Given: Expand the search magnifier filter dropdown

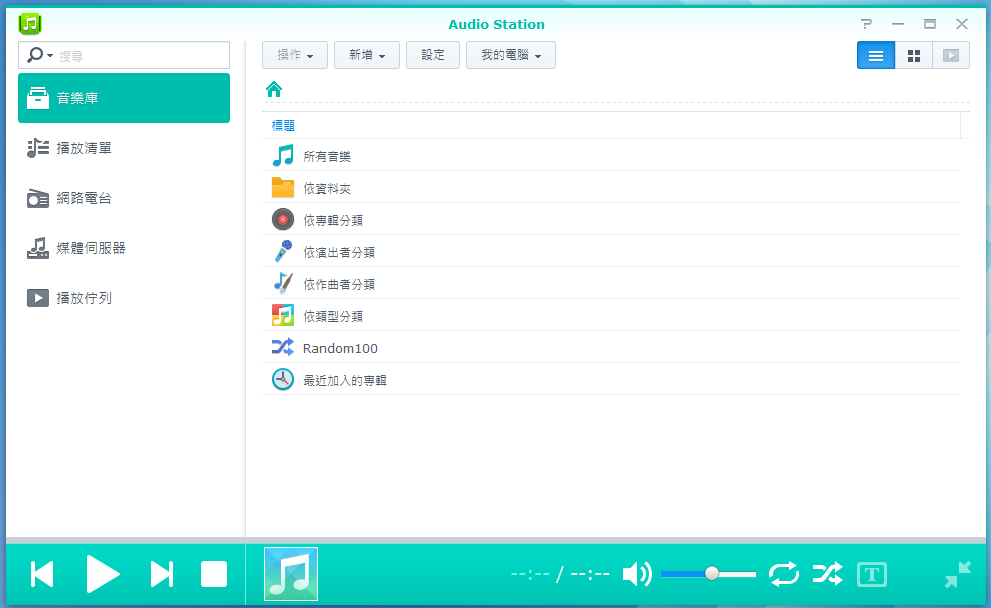Looking at the screenshot, I should pyautogui.click(x=40, y=56).
